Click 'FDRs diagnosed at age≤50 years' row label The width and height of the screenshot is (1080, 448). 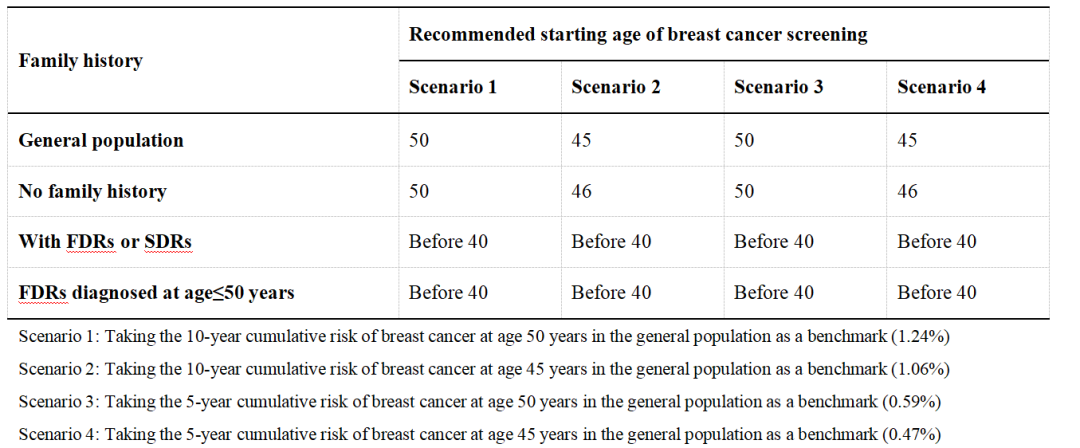tap(156, 293)
